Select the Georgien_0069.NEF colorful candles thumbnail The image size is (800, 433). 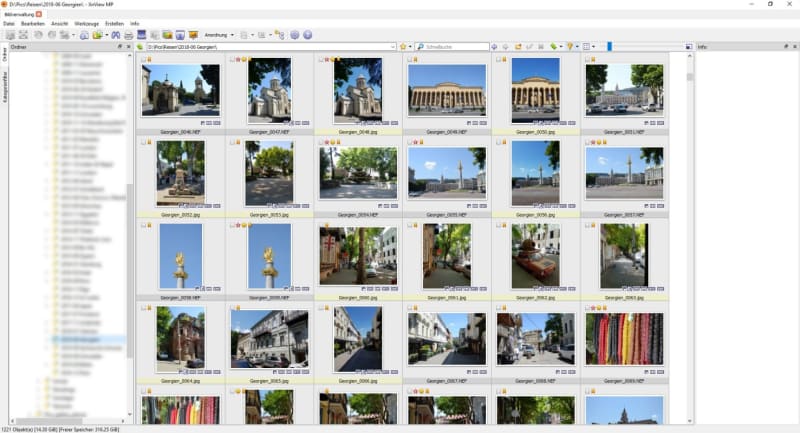(624, 343)
